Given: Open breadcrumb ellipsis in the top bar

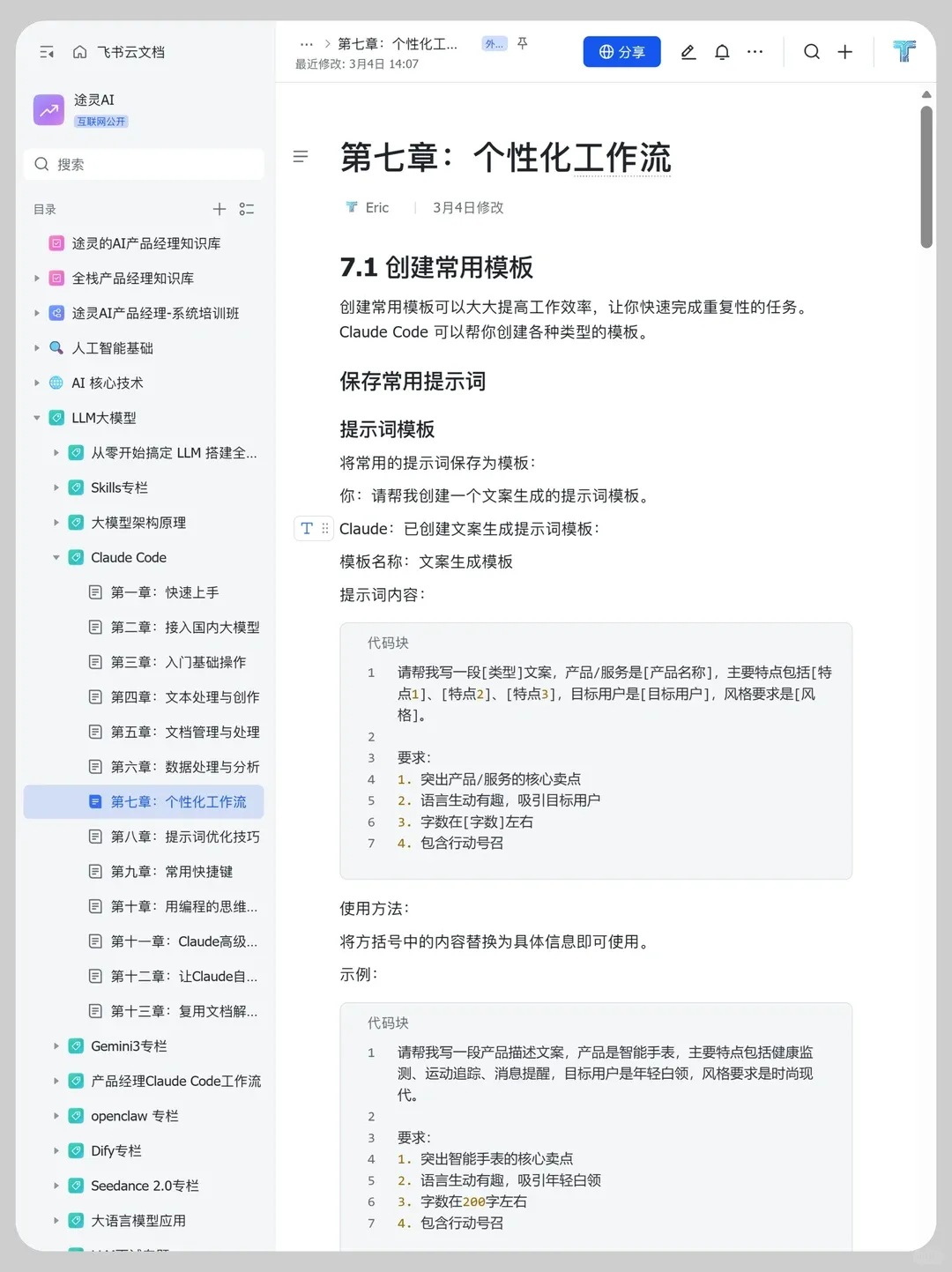Looking at the screenshot, I should coord(307,44).
